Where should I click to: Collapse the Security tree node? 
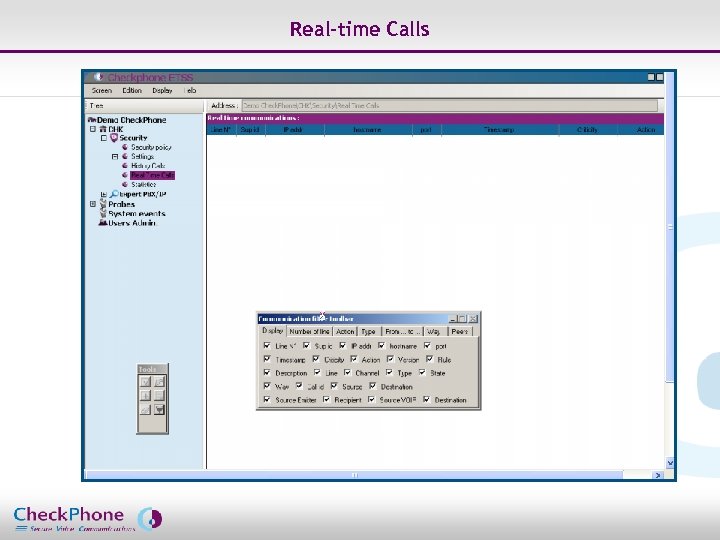pyautogui.click(x=104, y=138)
